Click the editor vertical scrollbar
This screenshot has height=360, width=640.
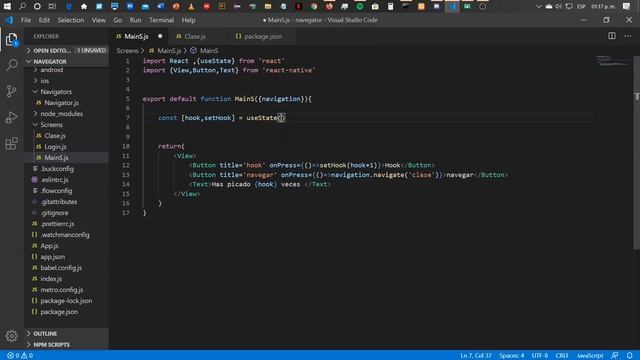click(x=636, y=152)
